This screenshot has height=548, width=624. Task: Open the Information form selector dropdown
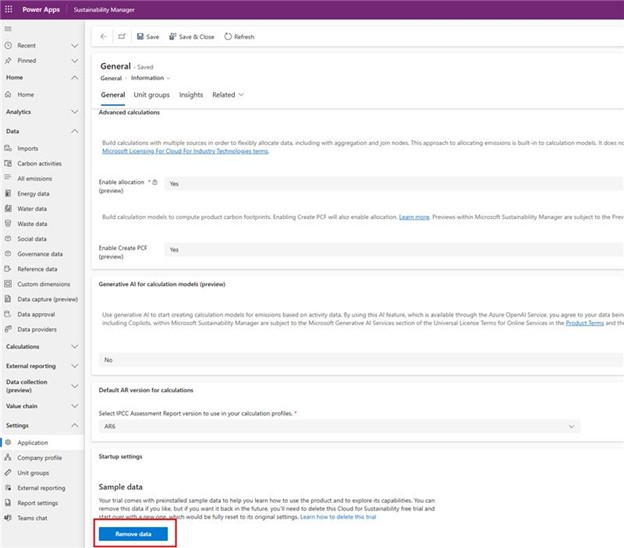coord(150,78)
